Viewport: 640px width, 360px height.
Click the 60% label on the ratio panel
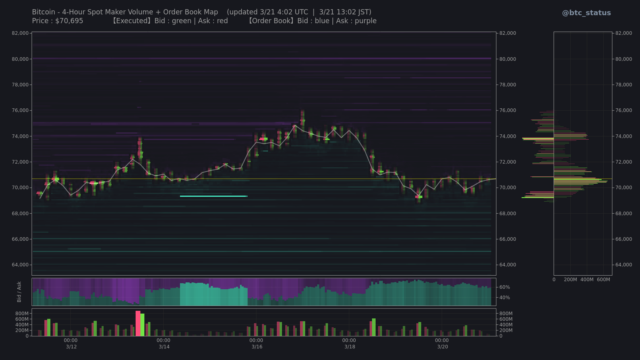[x=504, y=287]
